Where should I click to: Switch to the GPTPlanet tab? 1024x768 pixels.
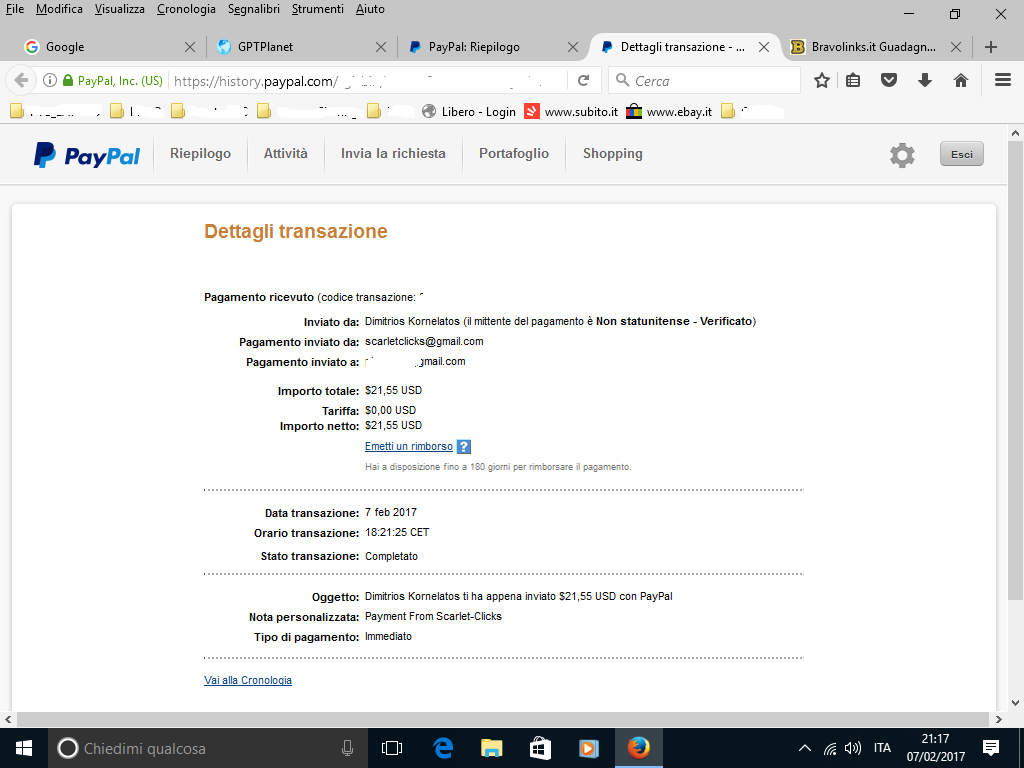(x=297, y=47)
